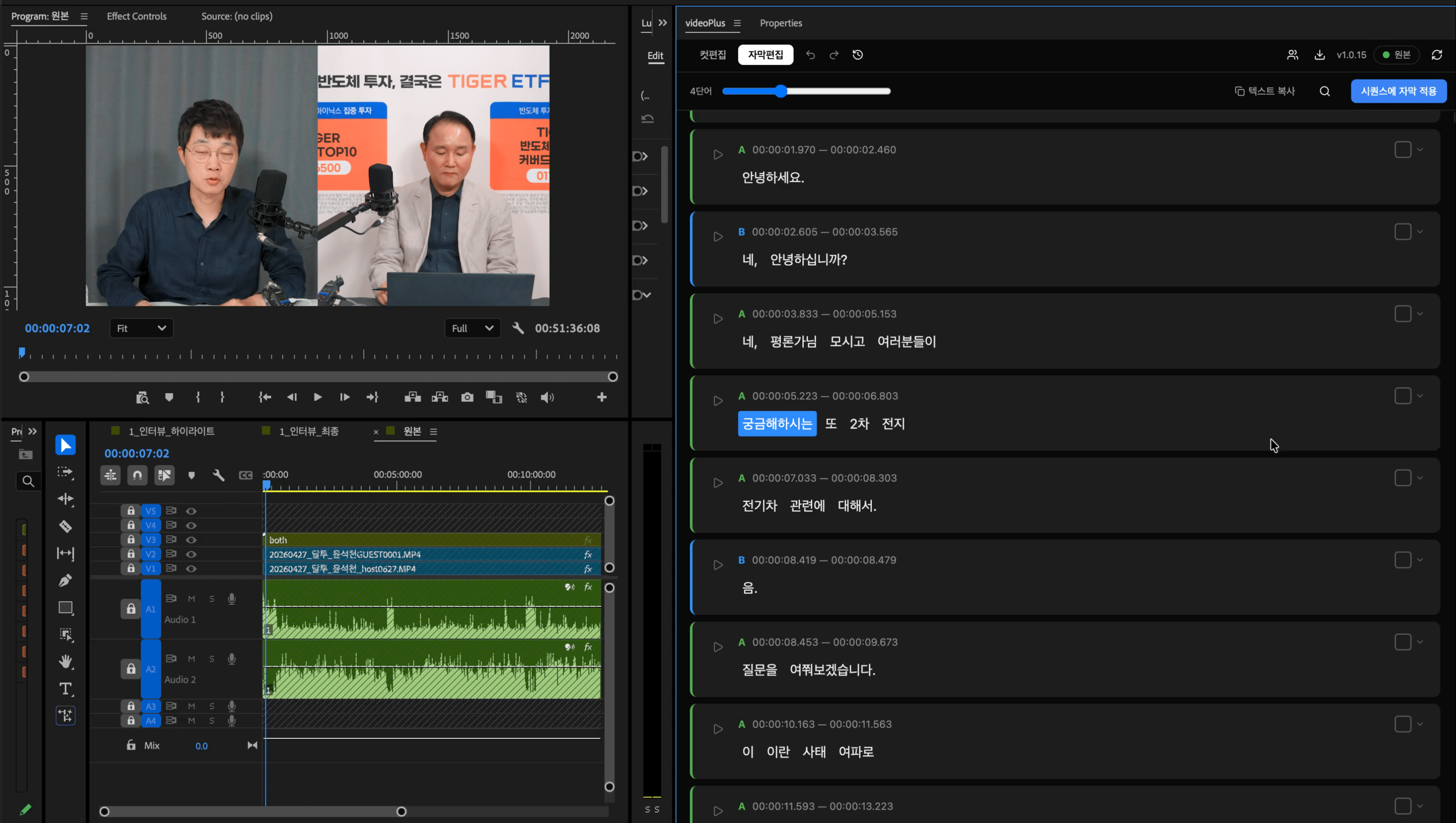The height and width of the screenshot is (823, 1456).
Task: Toggle linked selection in timeline
Action: coord(165,475)
